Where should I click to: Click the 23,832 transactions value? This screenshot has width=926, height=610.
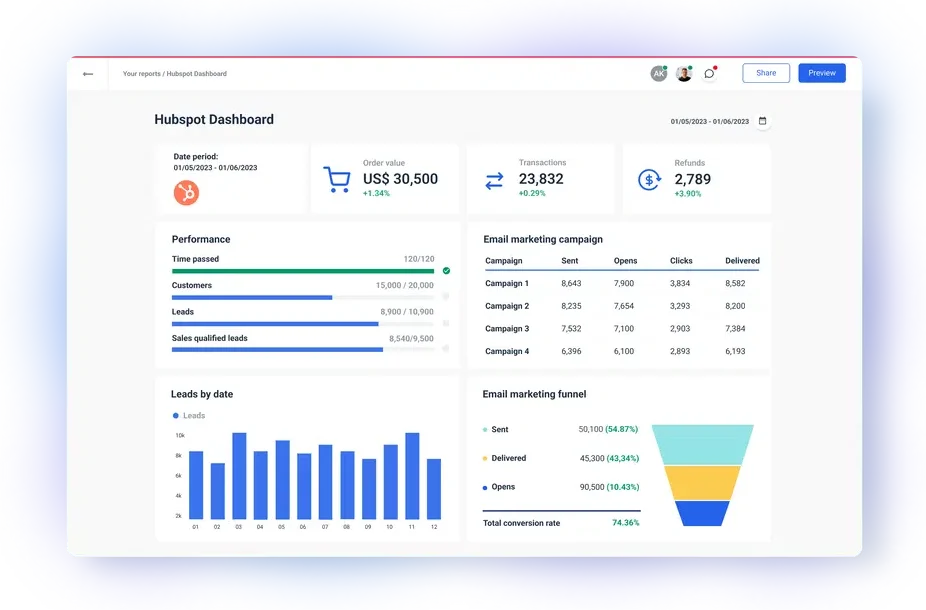[541, 179]
